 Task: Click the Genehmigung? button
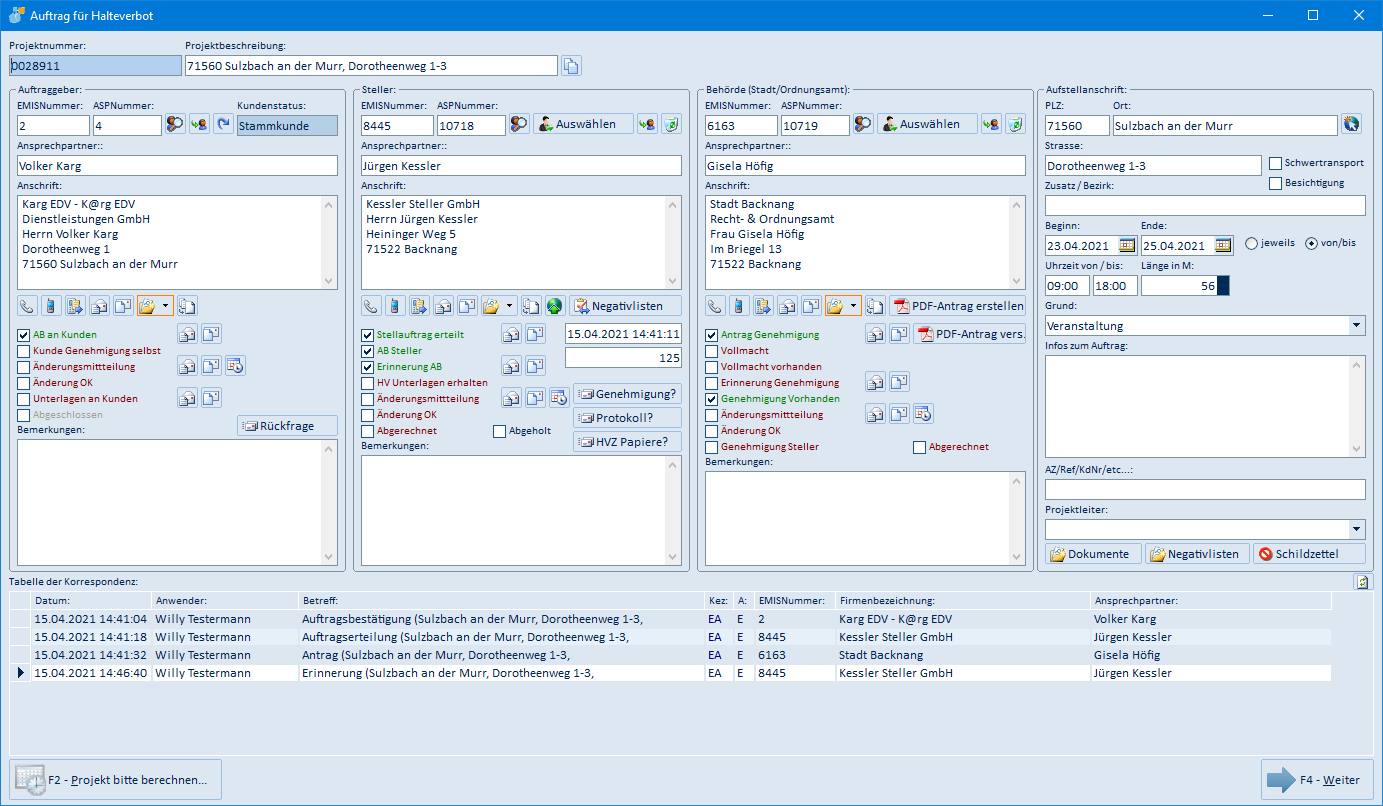click(x=627, y=393)
